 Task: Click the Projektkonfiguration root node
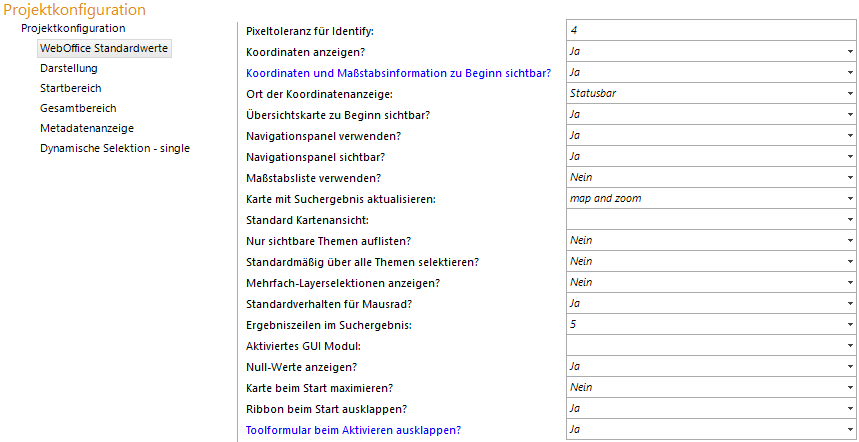click(x=73, y=28)
